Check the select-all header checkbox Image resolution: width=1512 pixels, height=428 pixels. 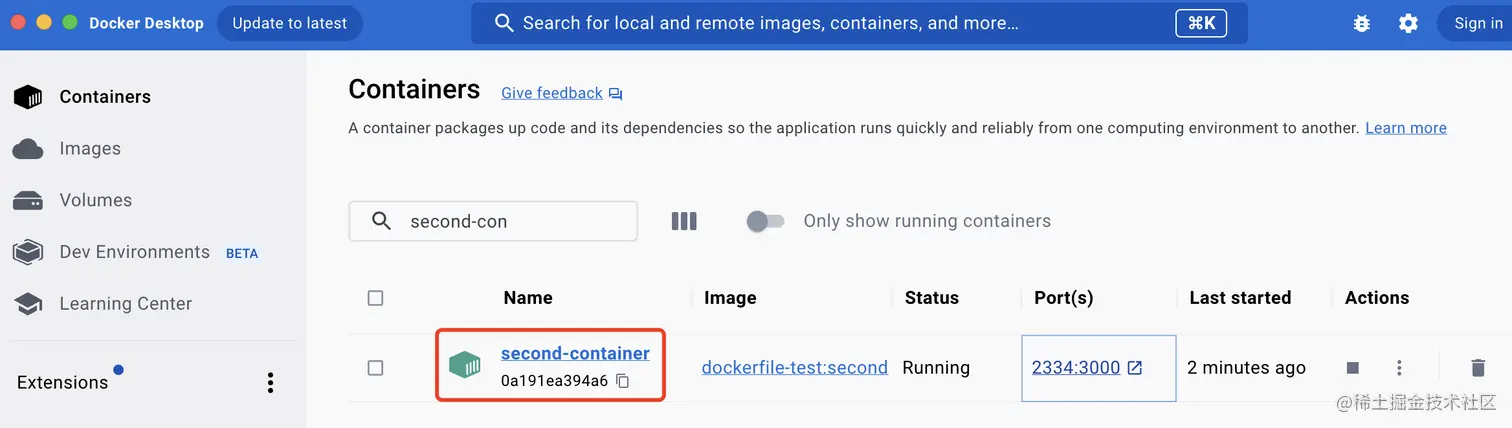click(375, 298)
